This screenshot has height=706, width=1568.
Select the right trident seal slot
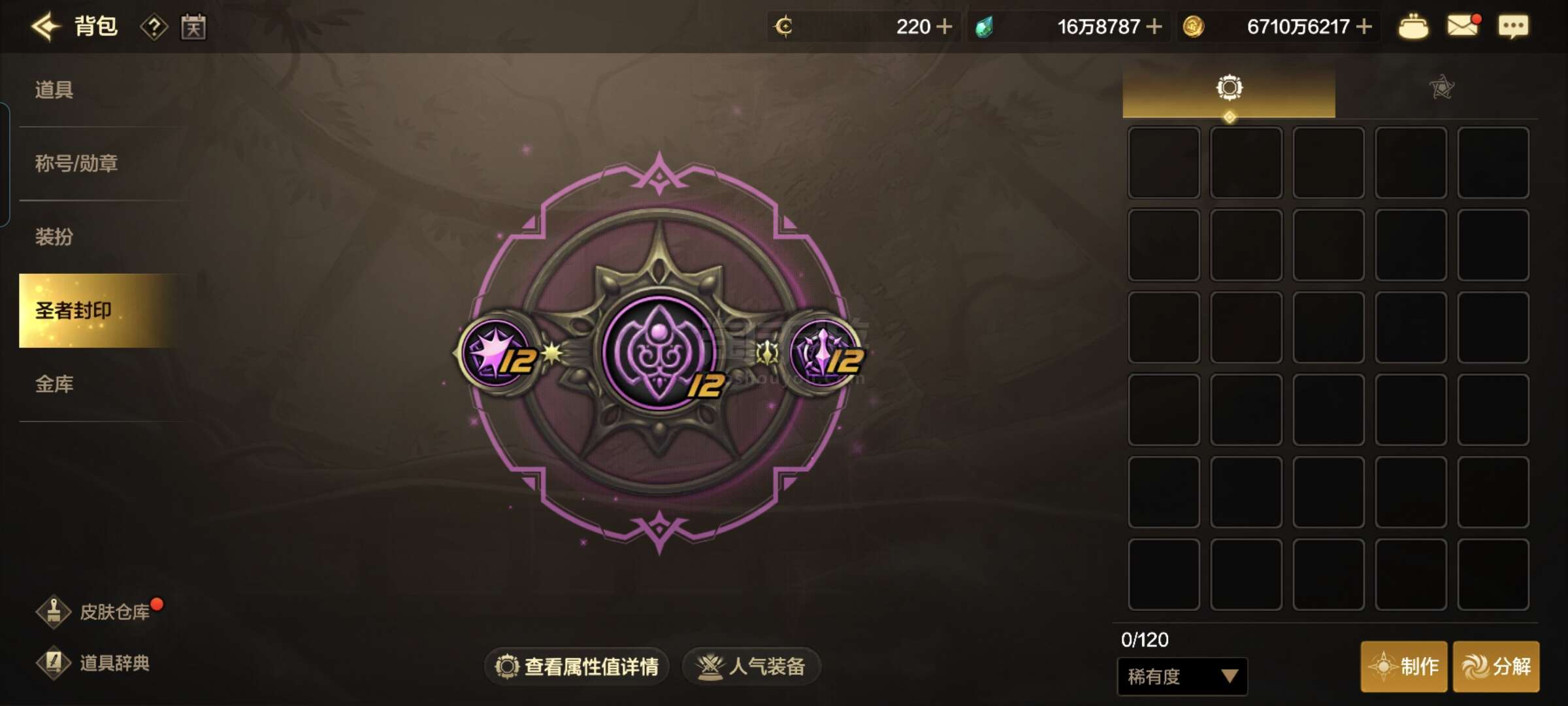click(825, 353)
